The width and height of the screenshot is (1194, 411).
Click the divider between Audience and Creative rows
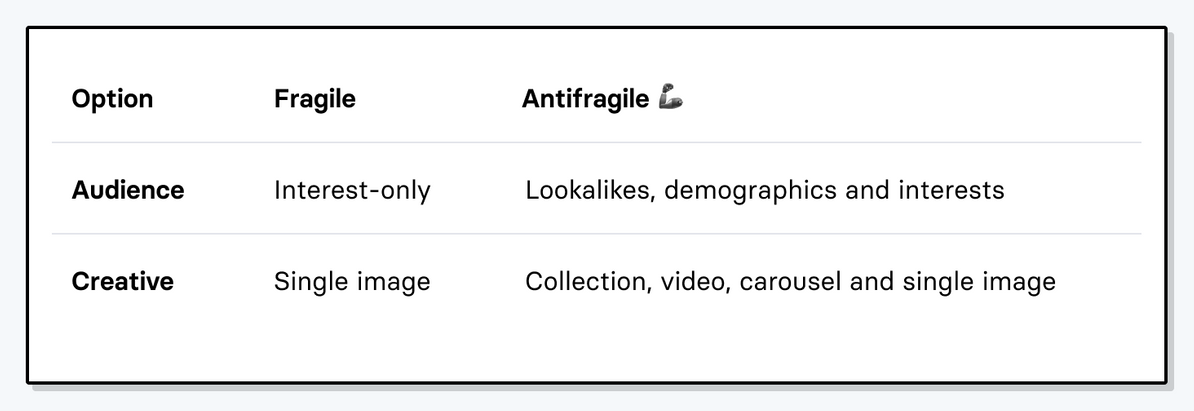(x=596, y=234)
